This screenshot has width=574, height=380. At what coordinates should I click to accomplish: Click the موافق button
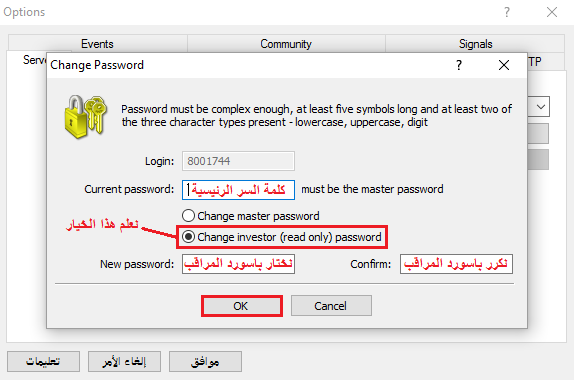[x=205, y=362]
